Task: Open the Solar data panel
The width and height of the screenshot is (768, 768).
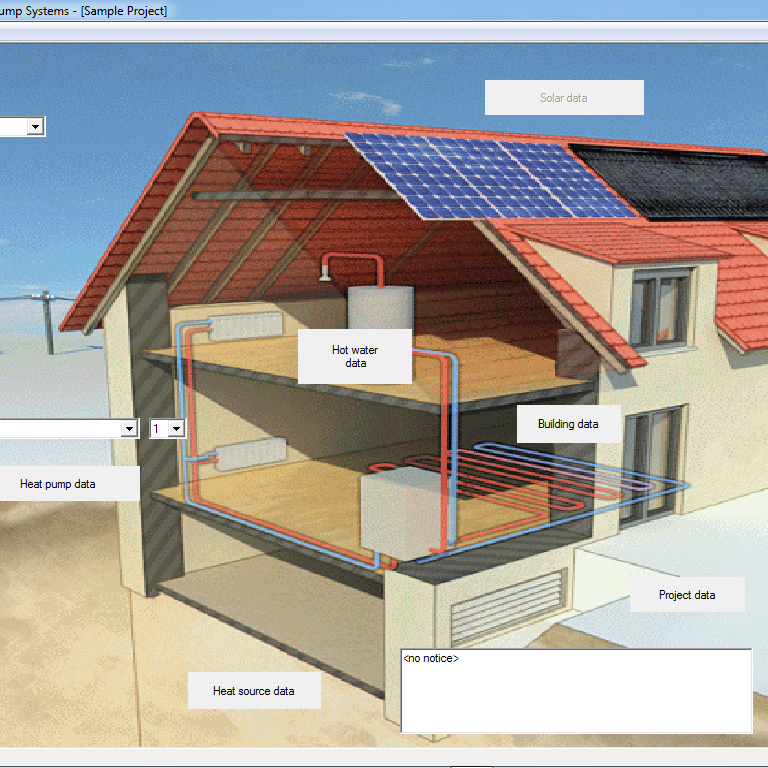Action: pyautogui.click(x=563, y=98)
